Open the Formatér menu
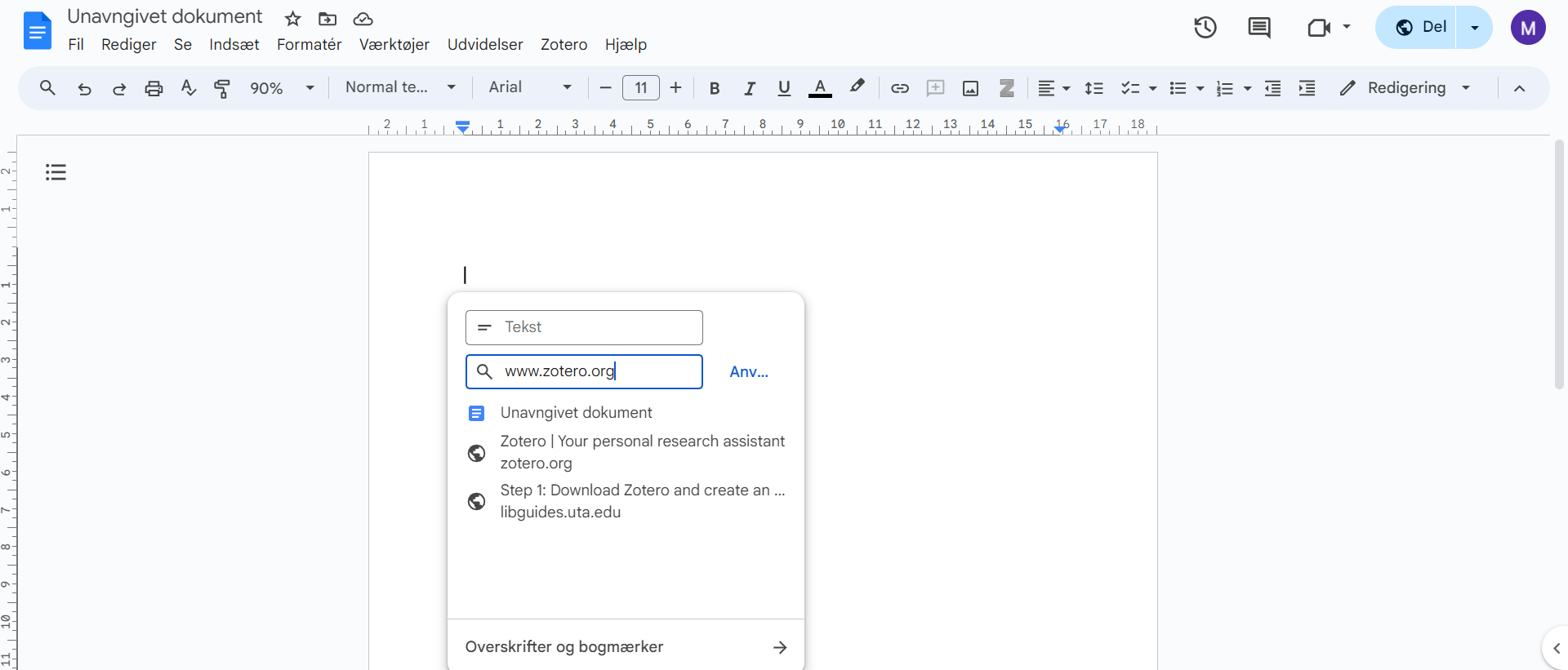The height and width of the screenshot is (670, 1568). pyautogui.click(x=309, y=44)
